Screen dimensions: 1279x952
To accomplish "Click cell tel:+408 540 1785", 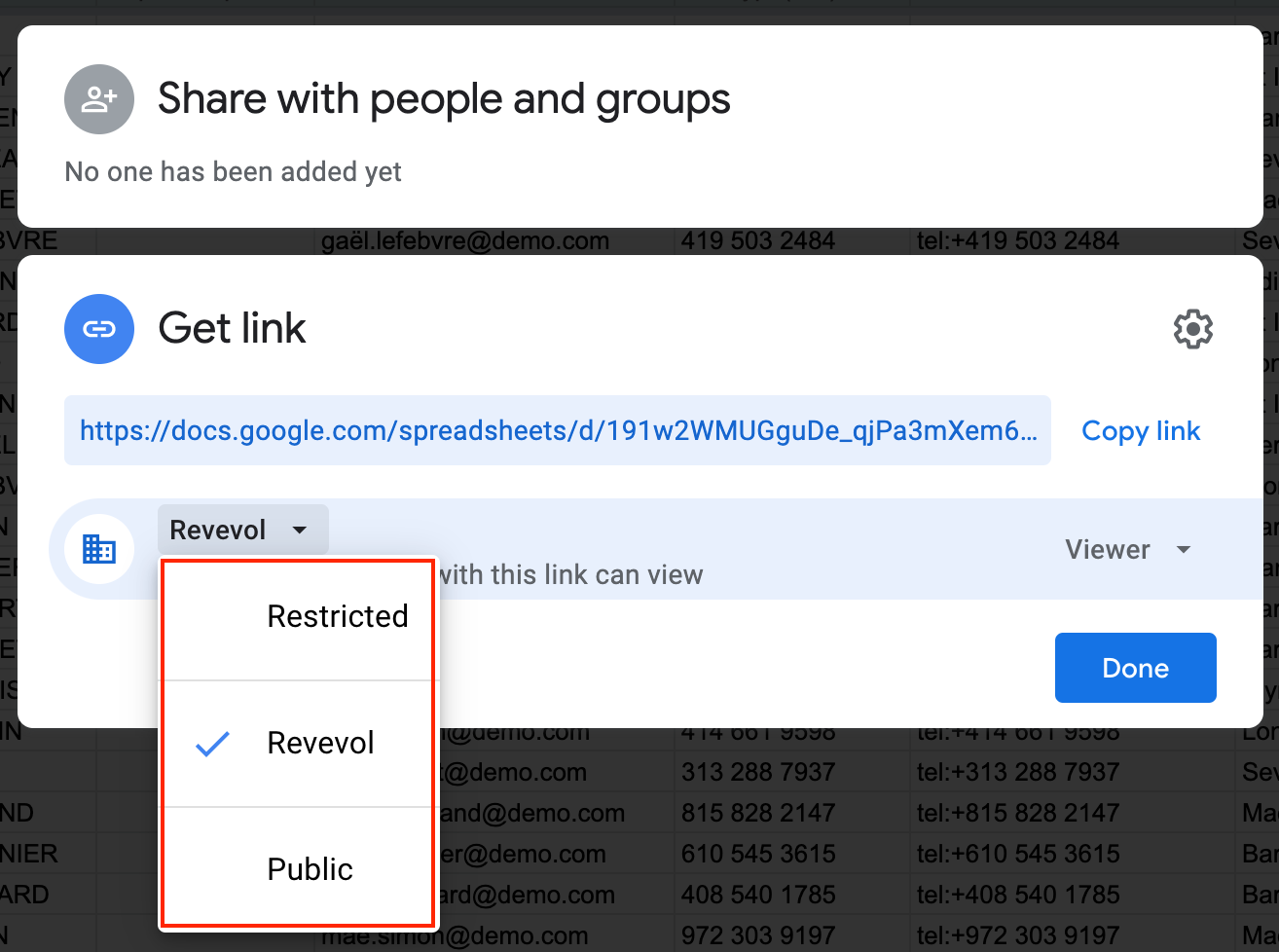I will (1018, 895).
